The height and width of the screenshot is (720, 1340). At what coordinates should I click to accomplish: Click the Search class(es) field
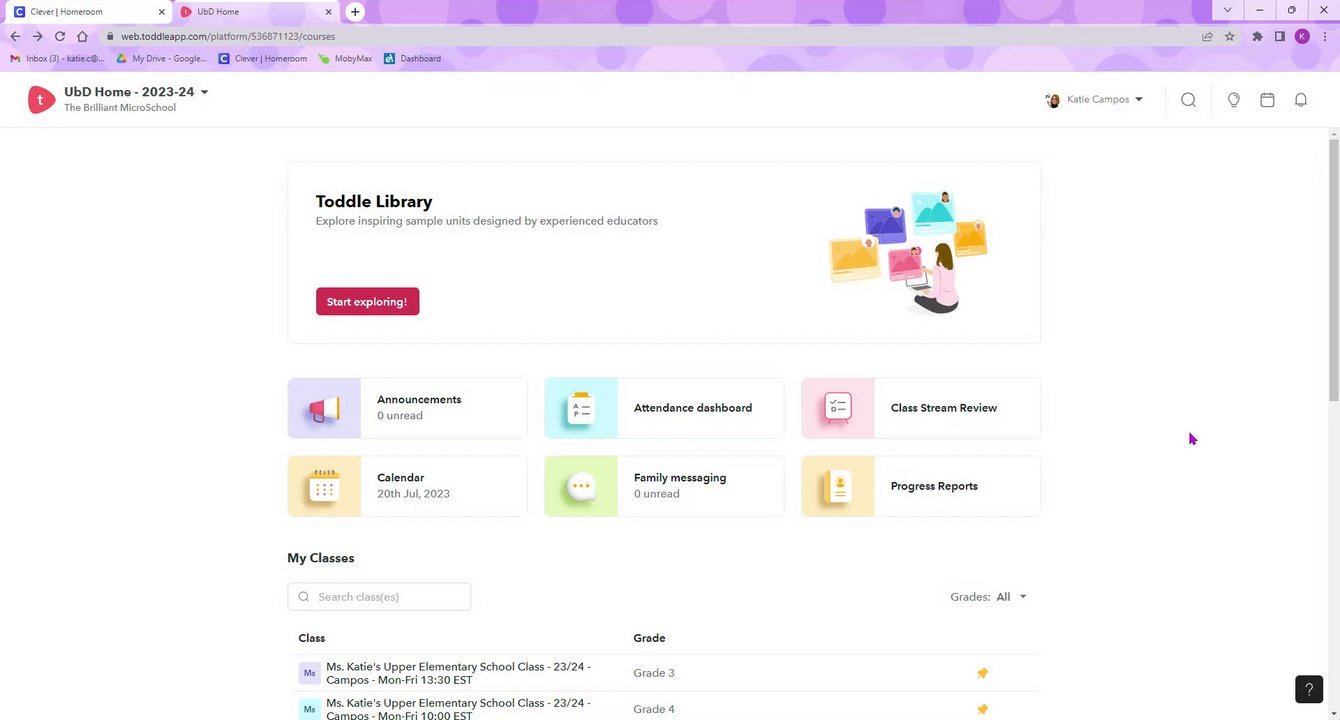[x=379, y=597]
